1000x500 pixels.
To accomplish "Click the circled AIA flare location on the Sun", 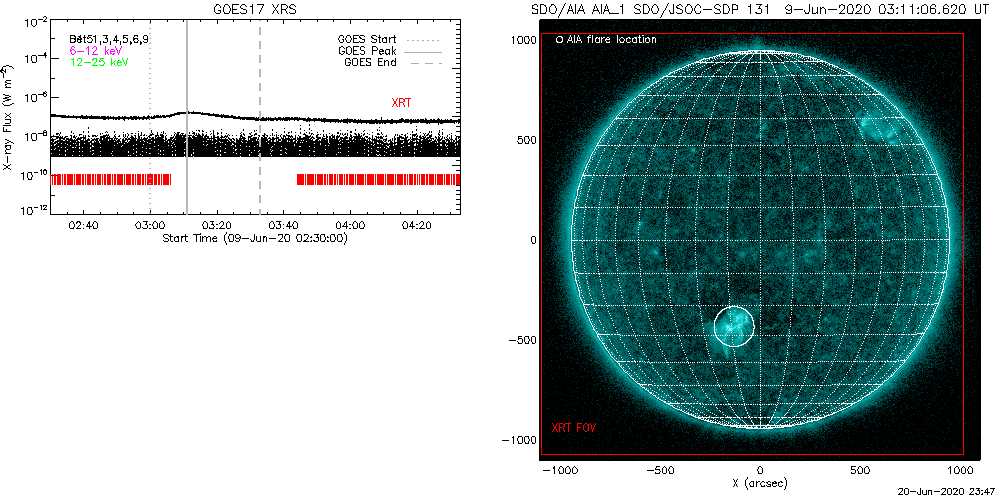I will [733, 325].
